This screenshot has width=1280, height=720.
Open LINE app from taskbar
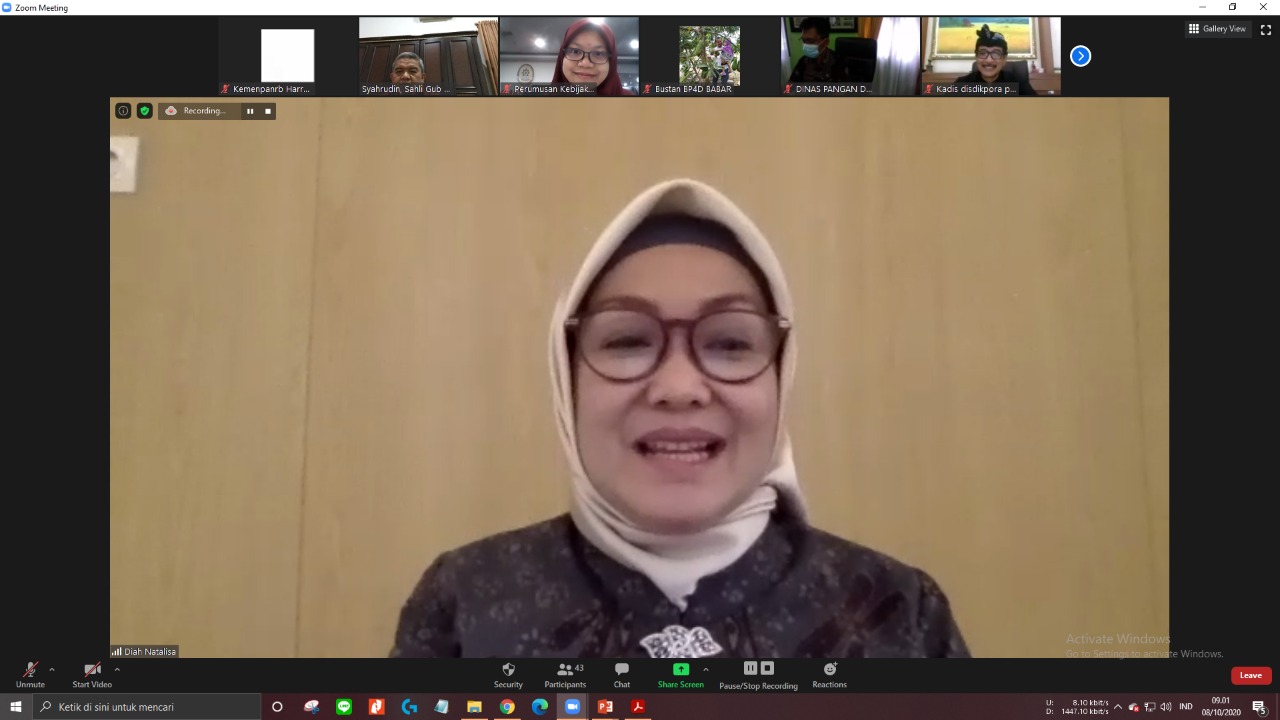(x=344, y=707)
